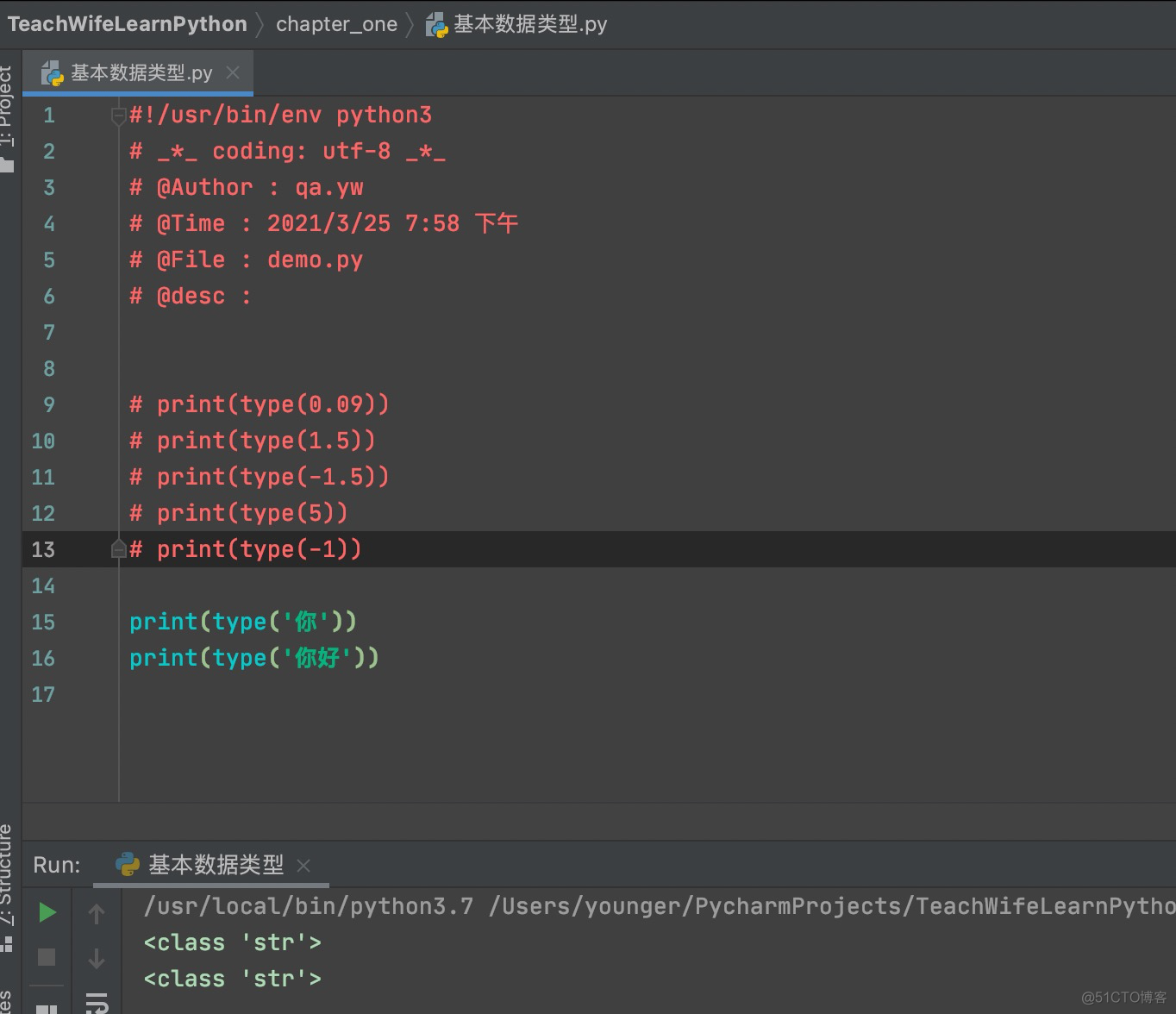Click Python file icon in breadcrumb

(437, 25)
